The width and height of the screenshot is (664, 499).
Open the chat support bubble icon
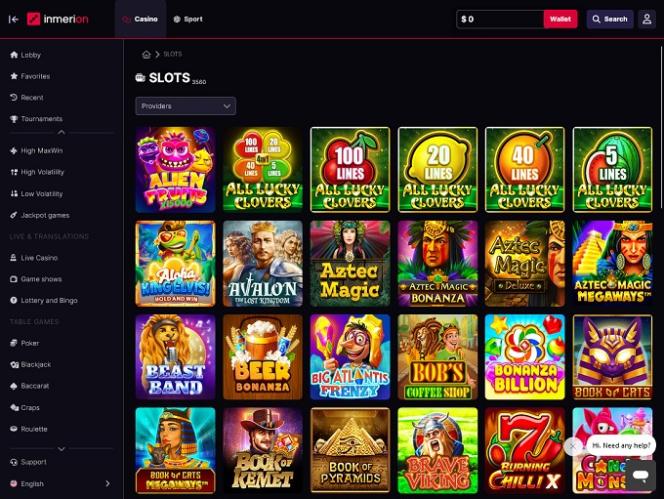[640, 476]
